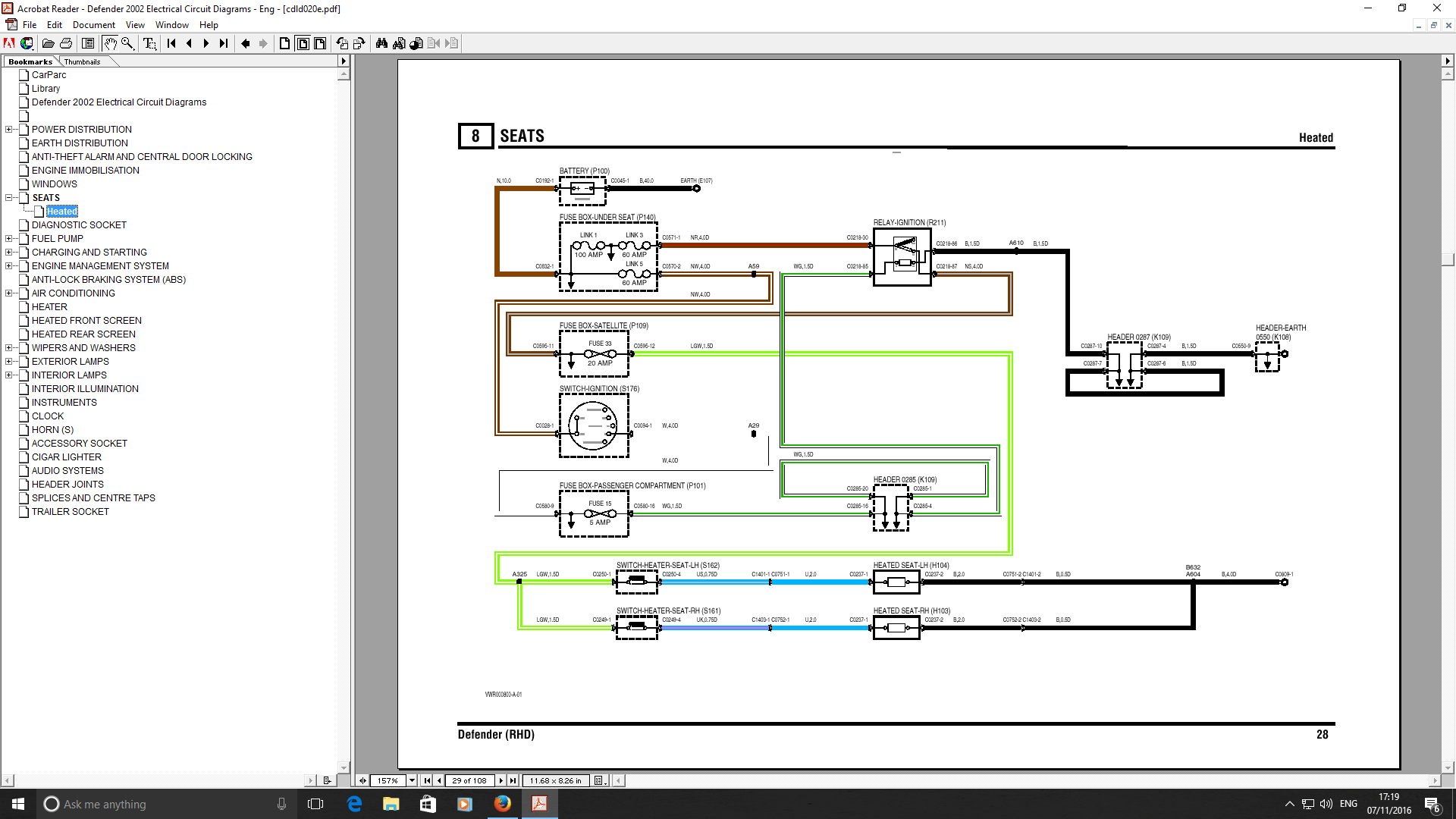Open the View menu
Image resolution: width=1456 pixels, height=819 pixels.
[x=135, y=25]
